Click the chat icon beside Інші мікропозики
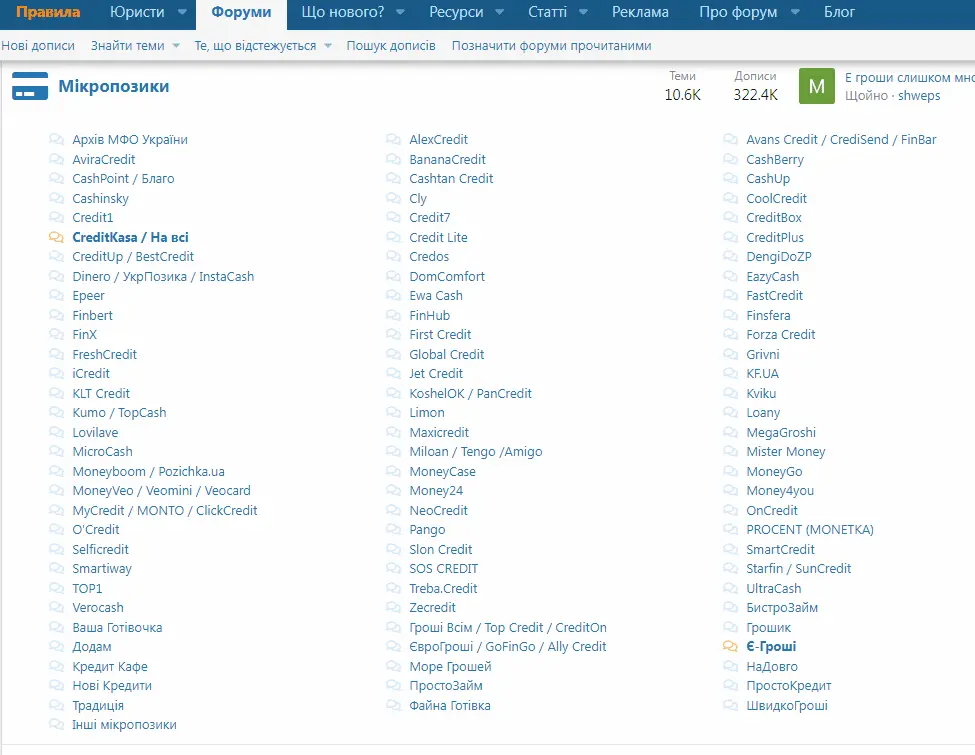Viewport: 975px width, 755px height. (57, 725)
